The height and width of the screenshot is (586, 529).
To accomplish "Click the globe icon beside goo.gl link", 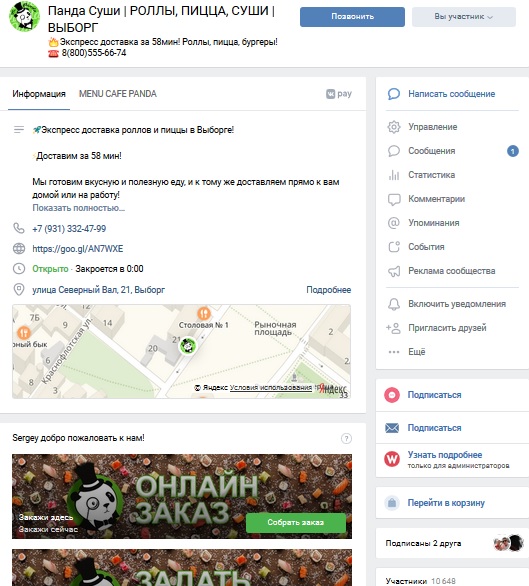I will tap(19, 249).
